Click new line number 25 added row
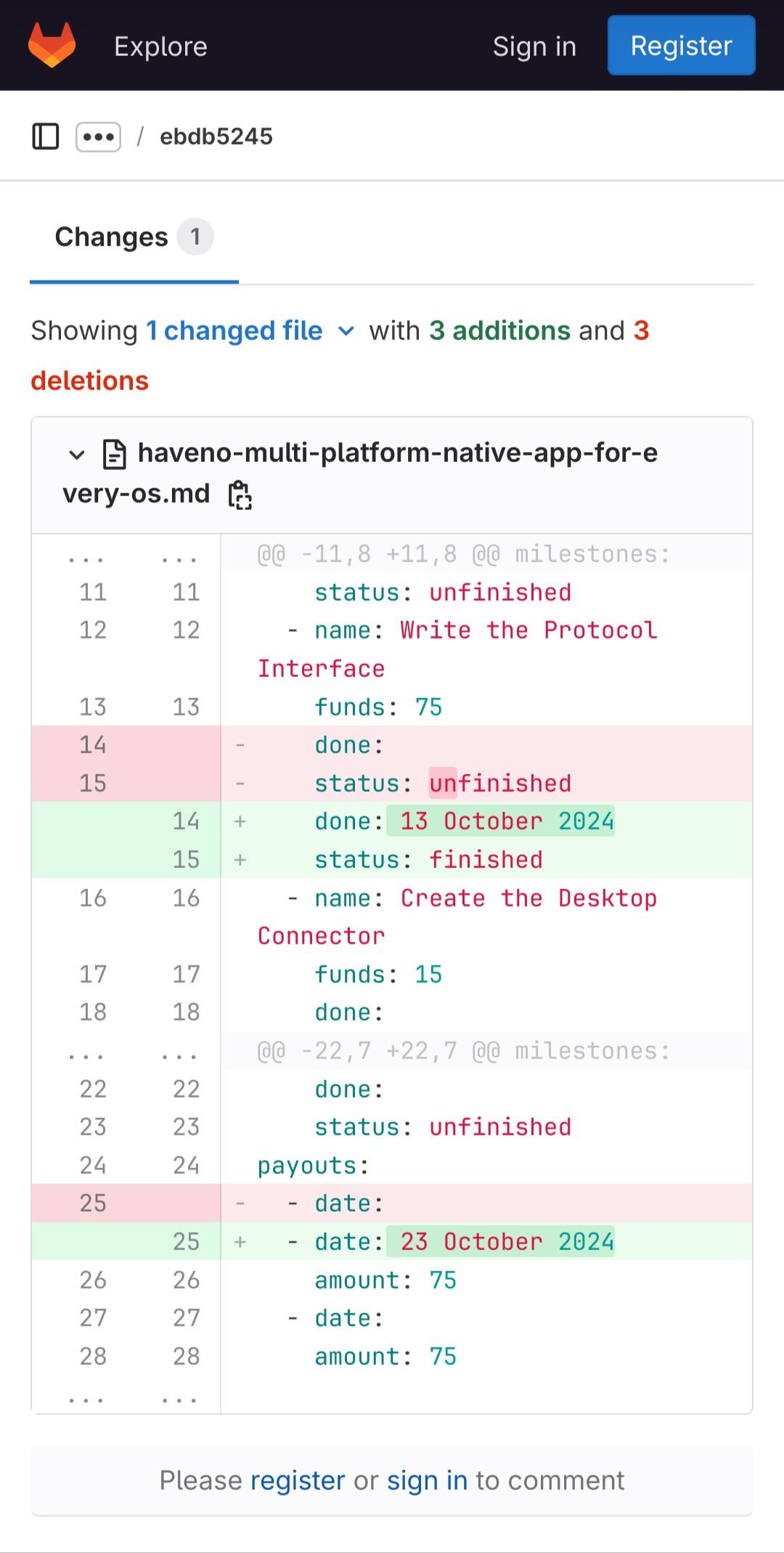This screenshot has width=784, height=1553. pos(186,1242)
